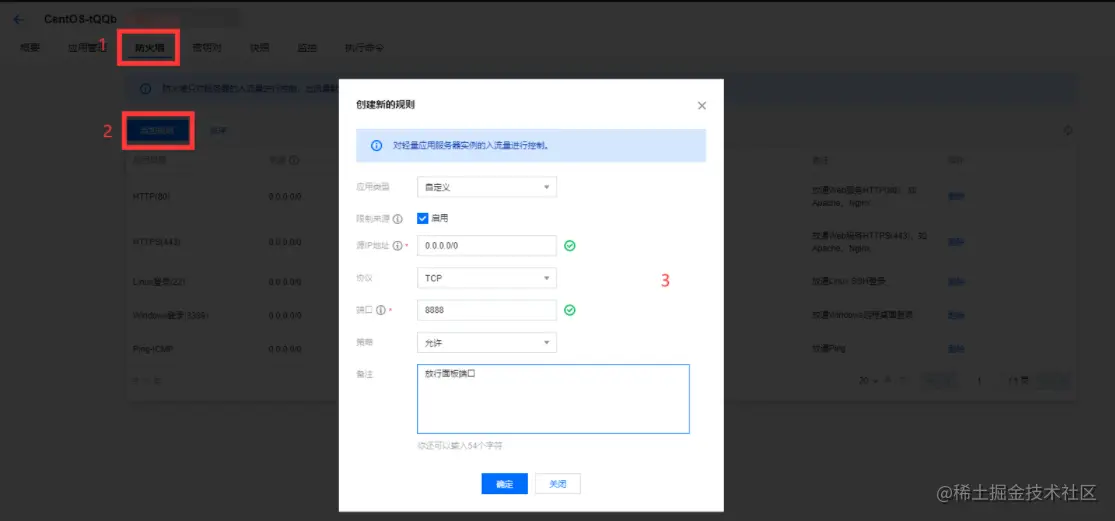Click the 删除 link for the HTTPS(443) rule
Image resolution: width=1115 pixels, height=521 pixels.
[x=956, y=242]
